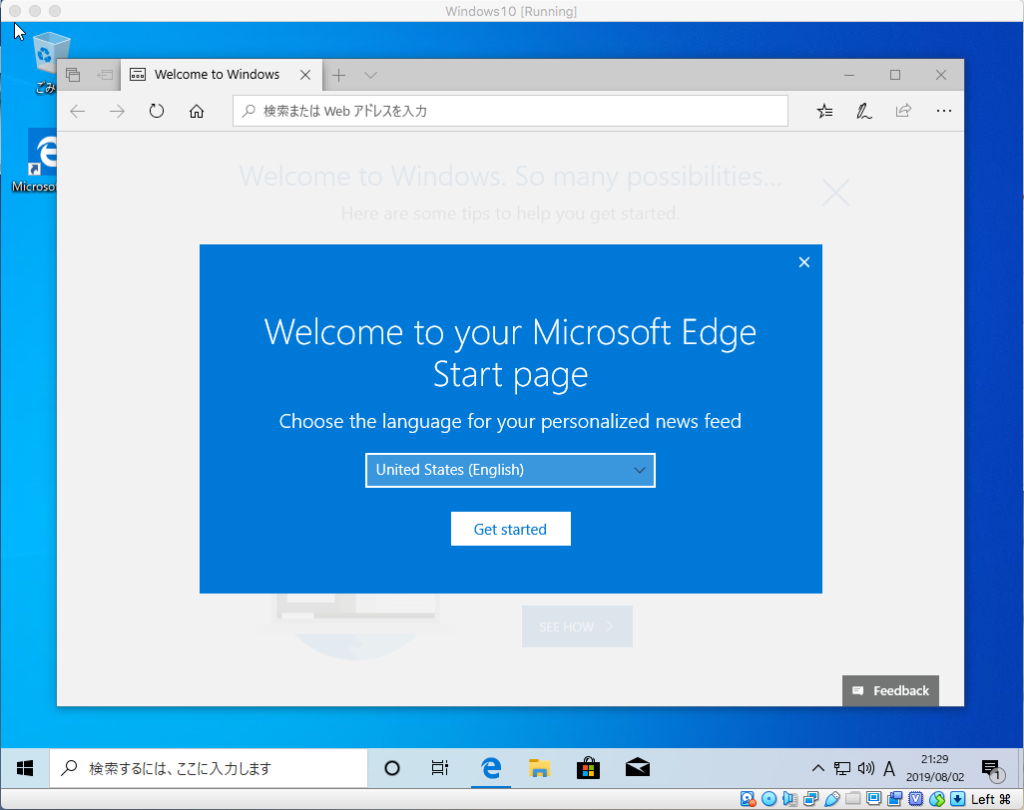The height and width of the screenshot is (810, 1024).
Task: Go back to the previous page in Edge
Action: 78,111
